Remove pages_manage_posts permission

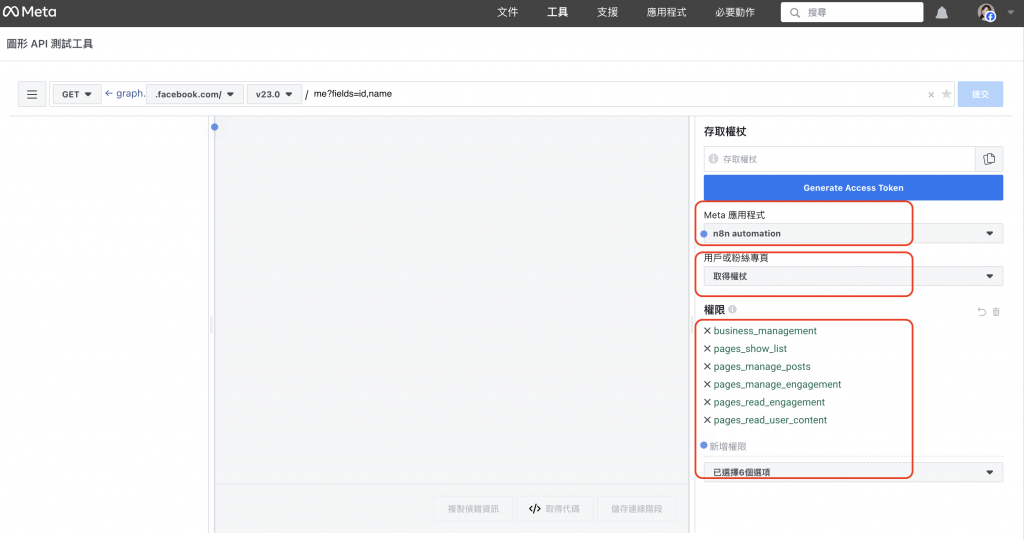pos(707,366)
